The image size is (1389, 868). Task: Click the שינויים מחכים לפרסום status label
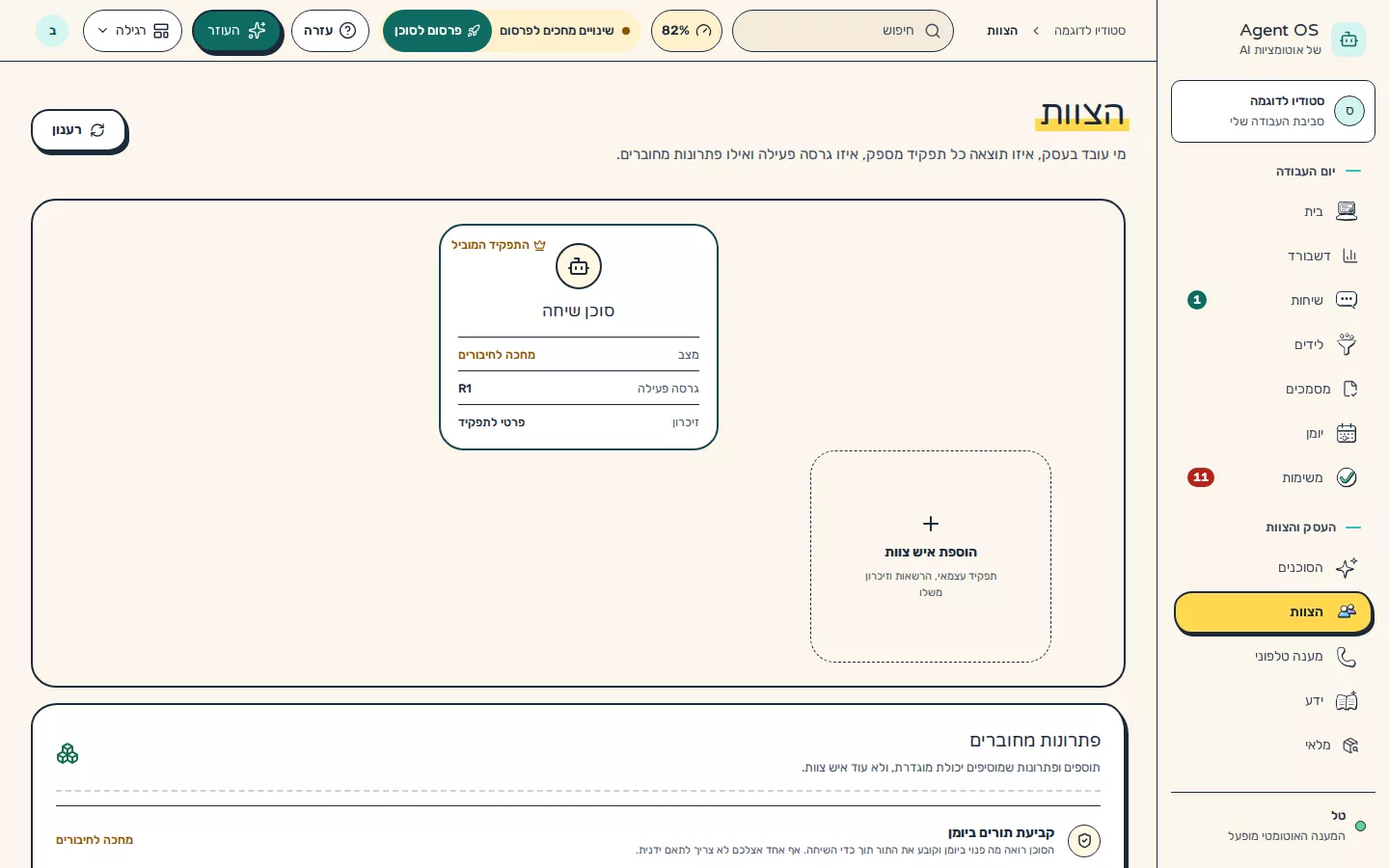[557, 31]
